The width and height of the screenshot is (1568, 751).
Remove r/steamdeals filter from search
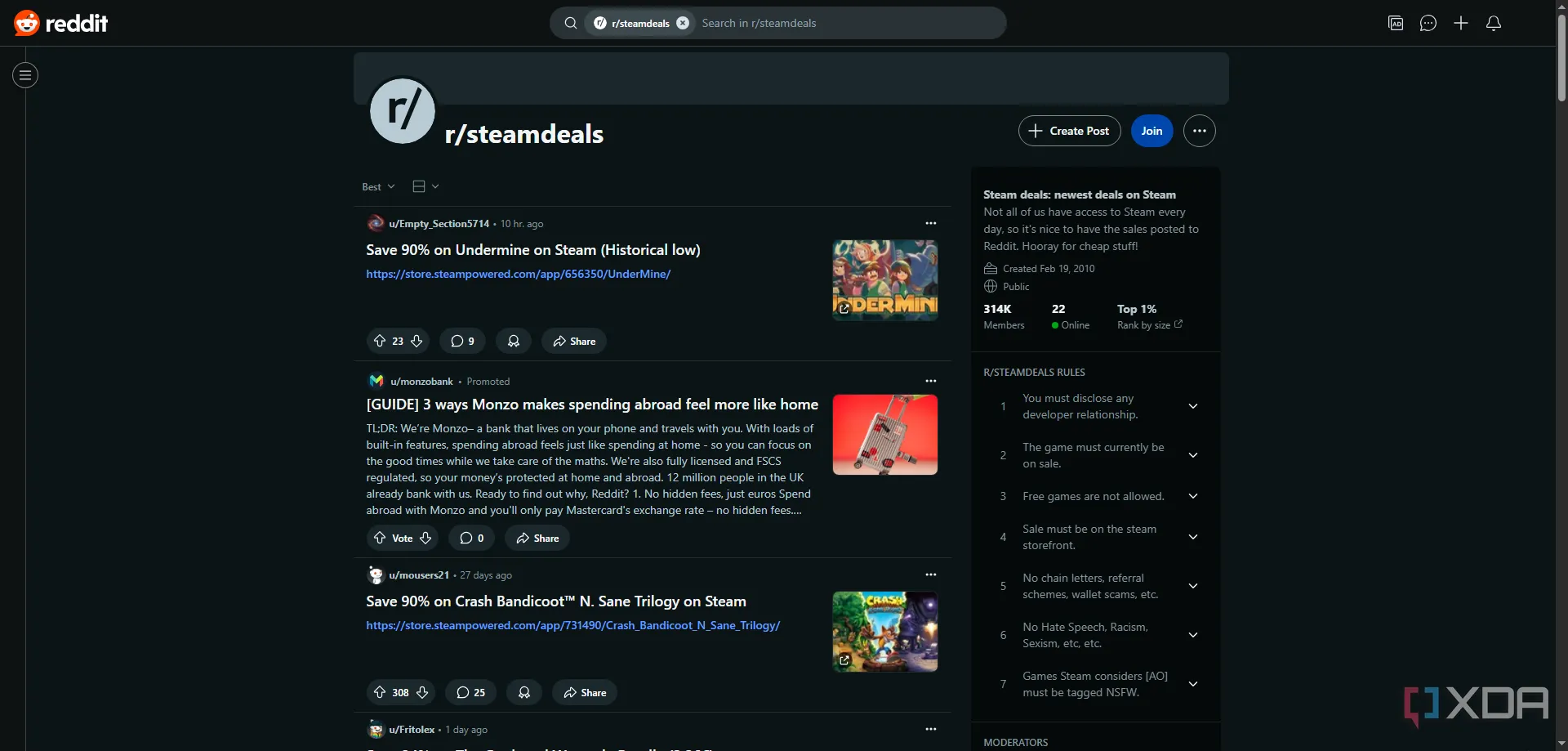(683, 23)
